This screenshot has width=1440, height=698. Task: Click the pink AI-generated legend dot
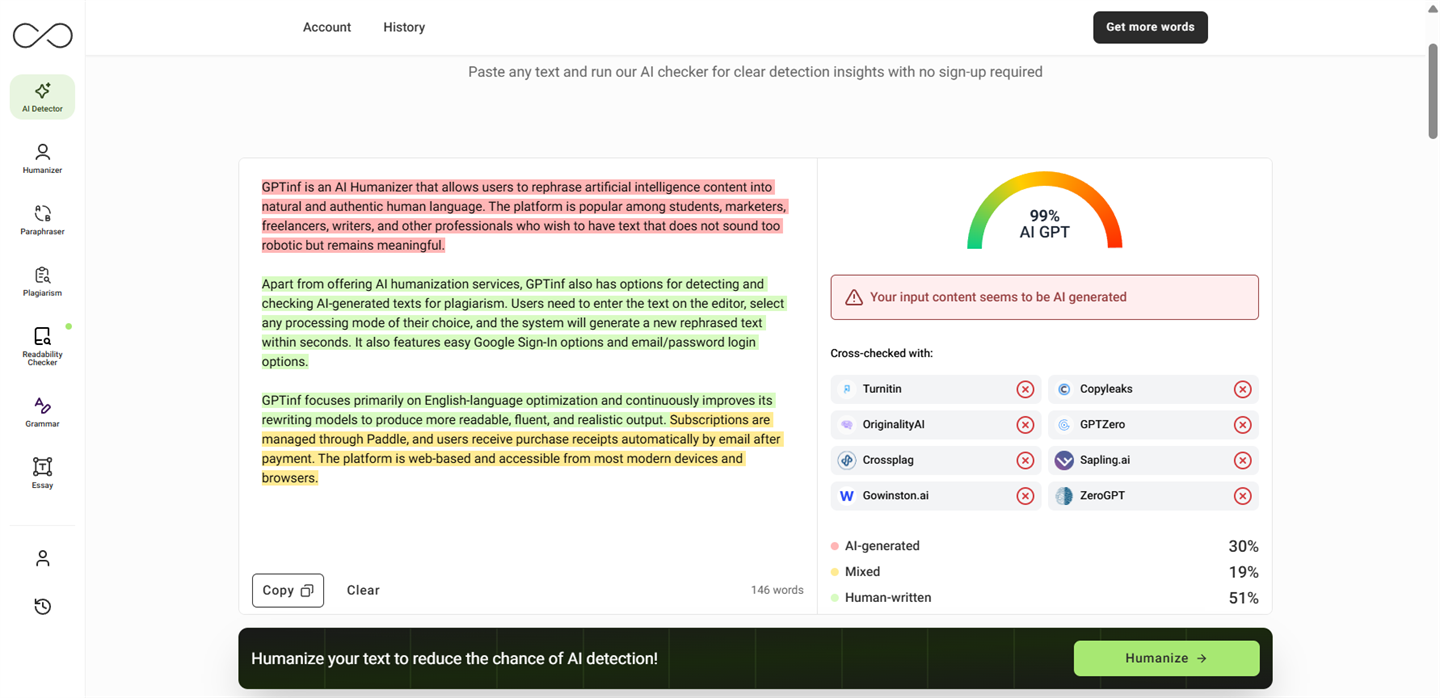[x=835, y=546]
